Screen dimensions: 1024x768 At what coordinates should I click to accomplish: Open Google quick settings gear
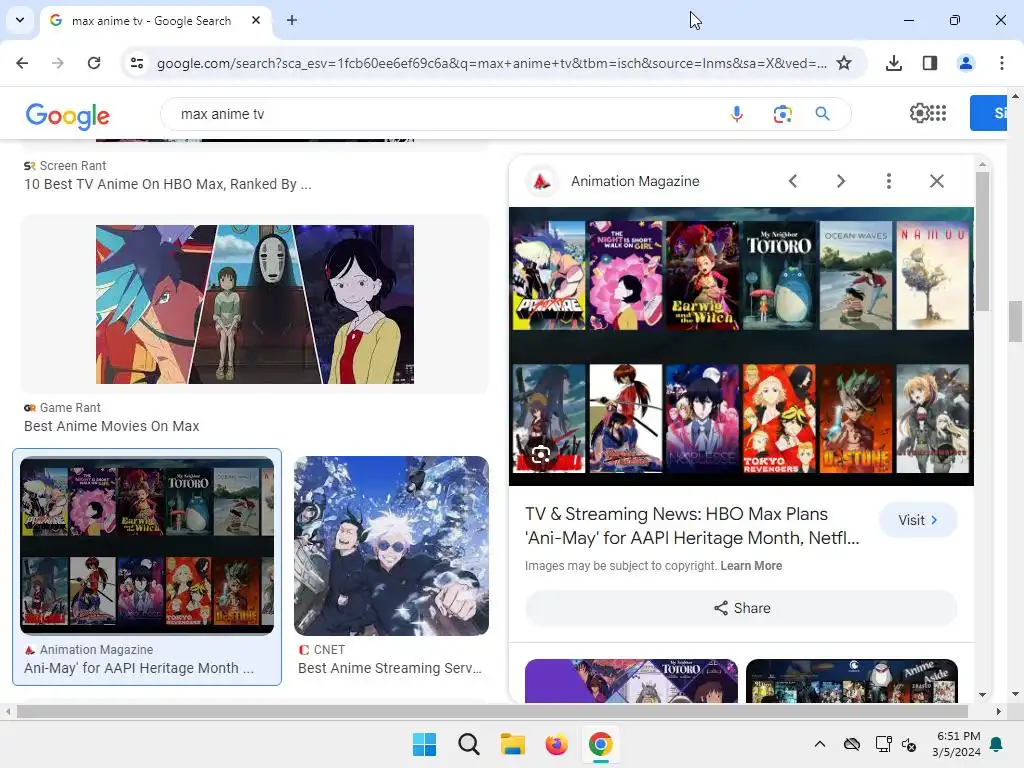tap(919, 113)
